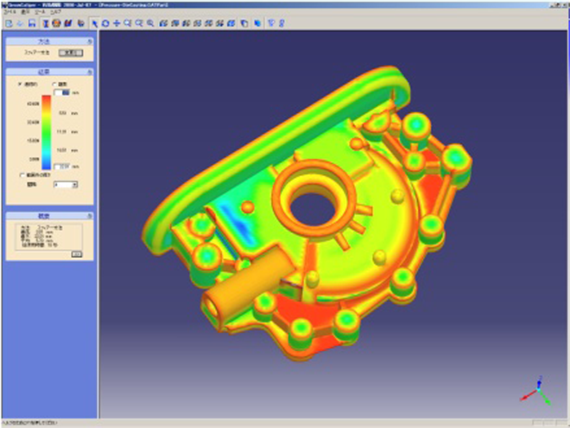Click the blue floppy-disk save icon
Screen dimensions: 570x428
pos(32,23)
